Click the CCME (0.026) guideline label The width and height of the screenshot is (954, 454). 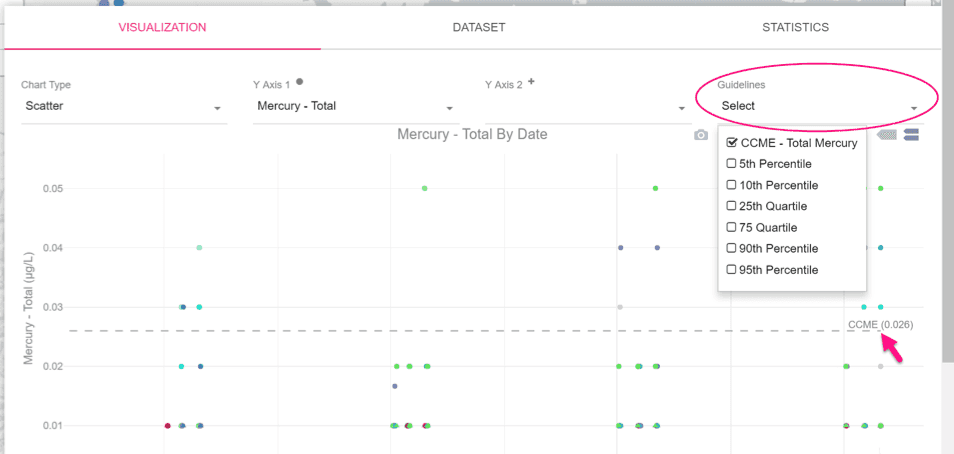880,325
